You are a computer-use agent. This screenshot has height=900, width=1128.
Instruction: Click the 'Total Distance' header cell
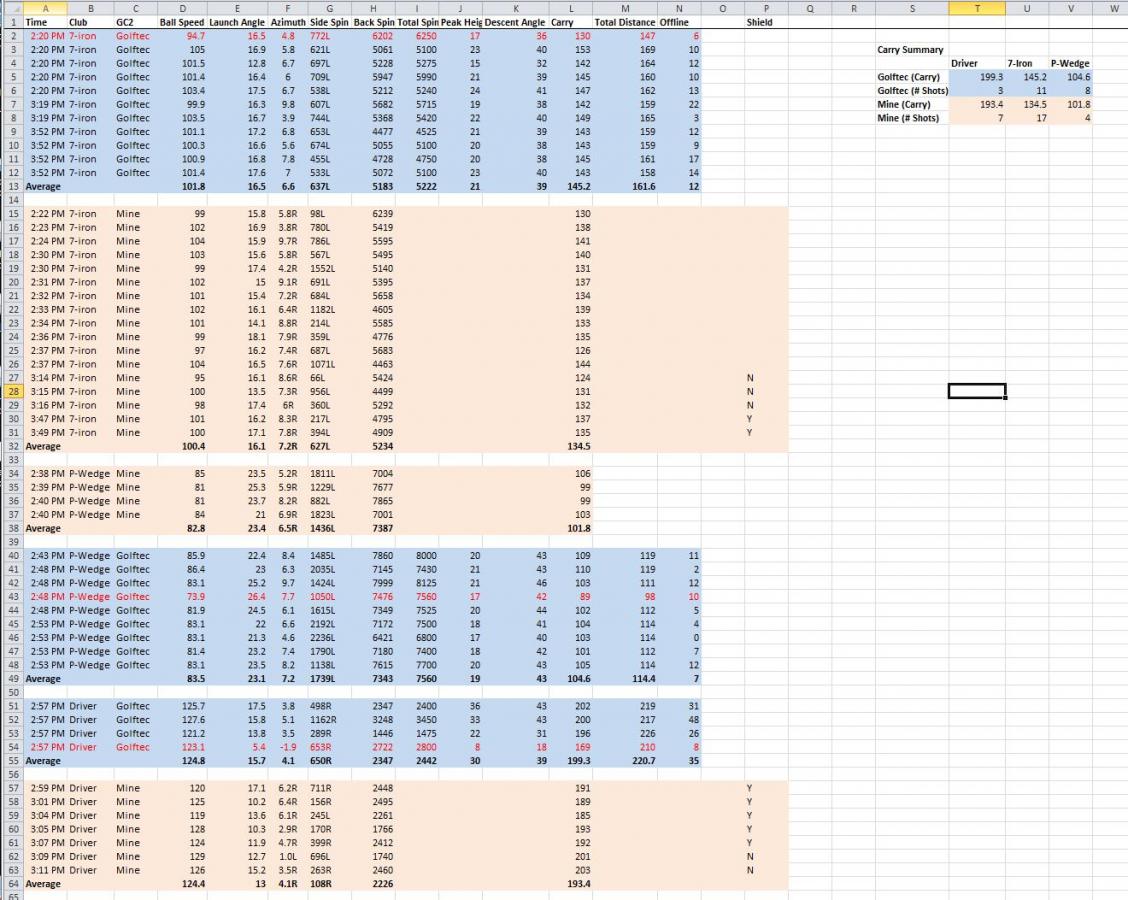click(x=625, y=22)
